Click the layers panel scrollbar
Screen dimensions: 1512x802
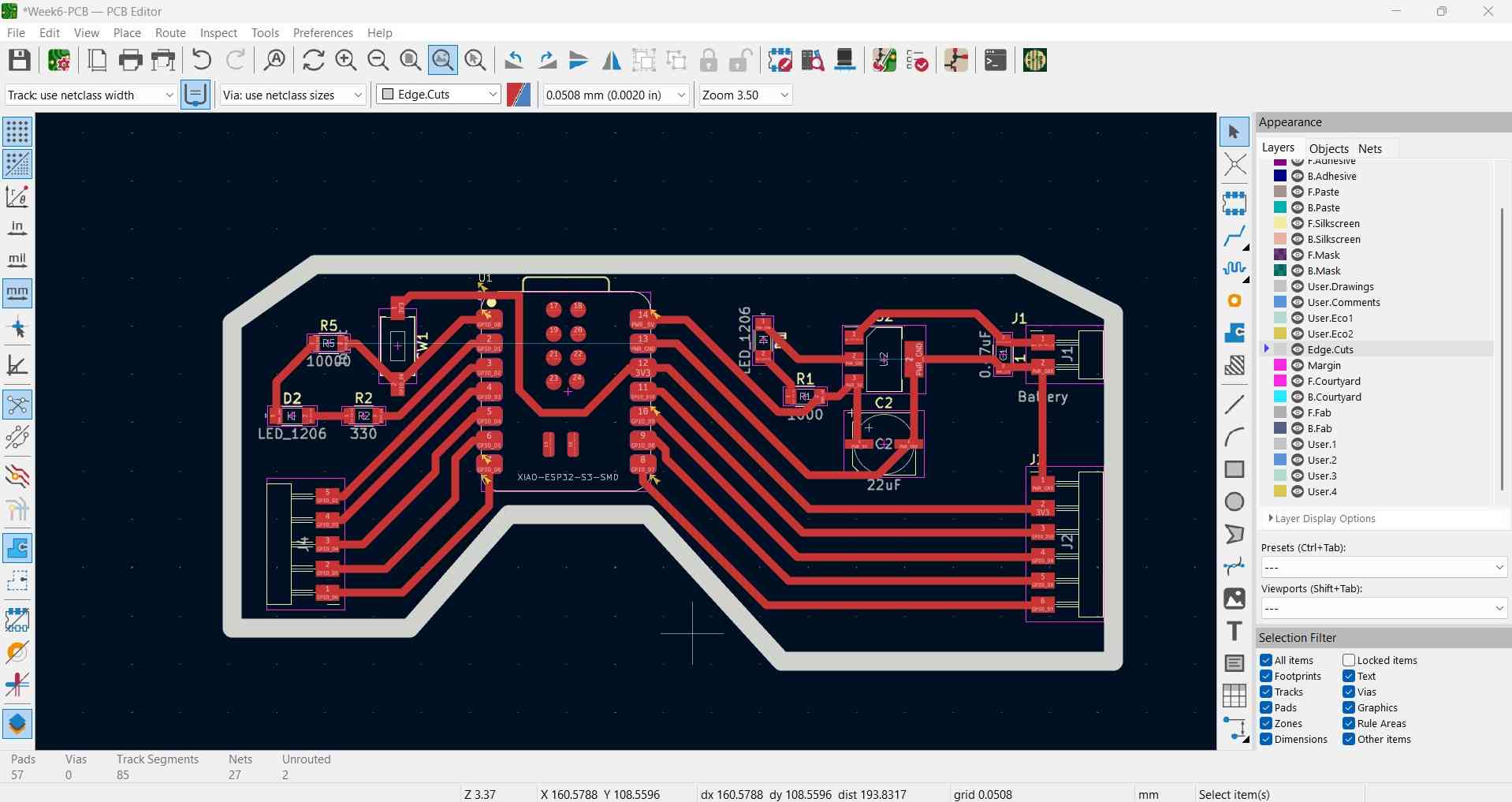1504,347
